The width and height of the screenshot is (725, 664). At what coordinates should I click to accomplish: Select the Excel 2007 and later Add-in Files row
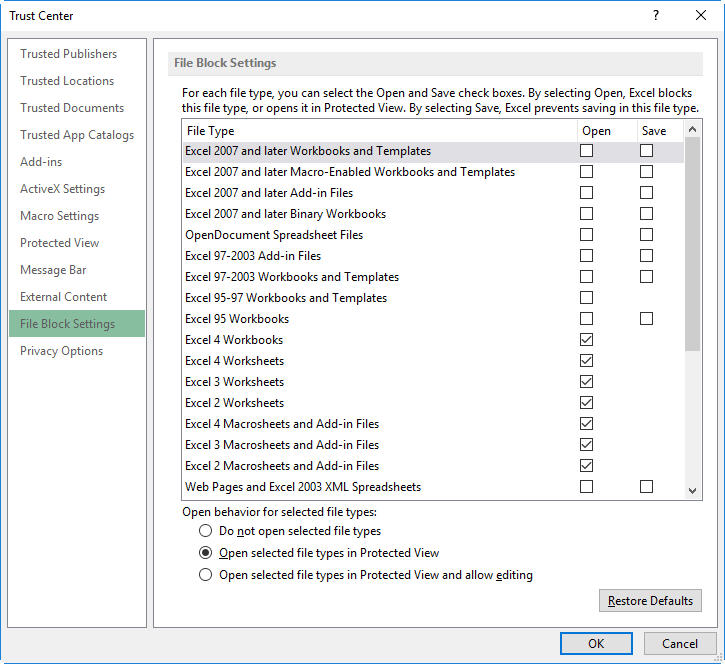[x=433, y=192]
